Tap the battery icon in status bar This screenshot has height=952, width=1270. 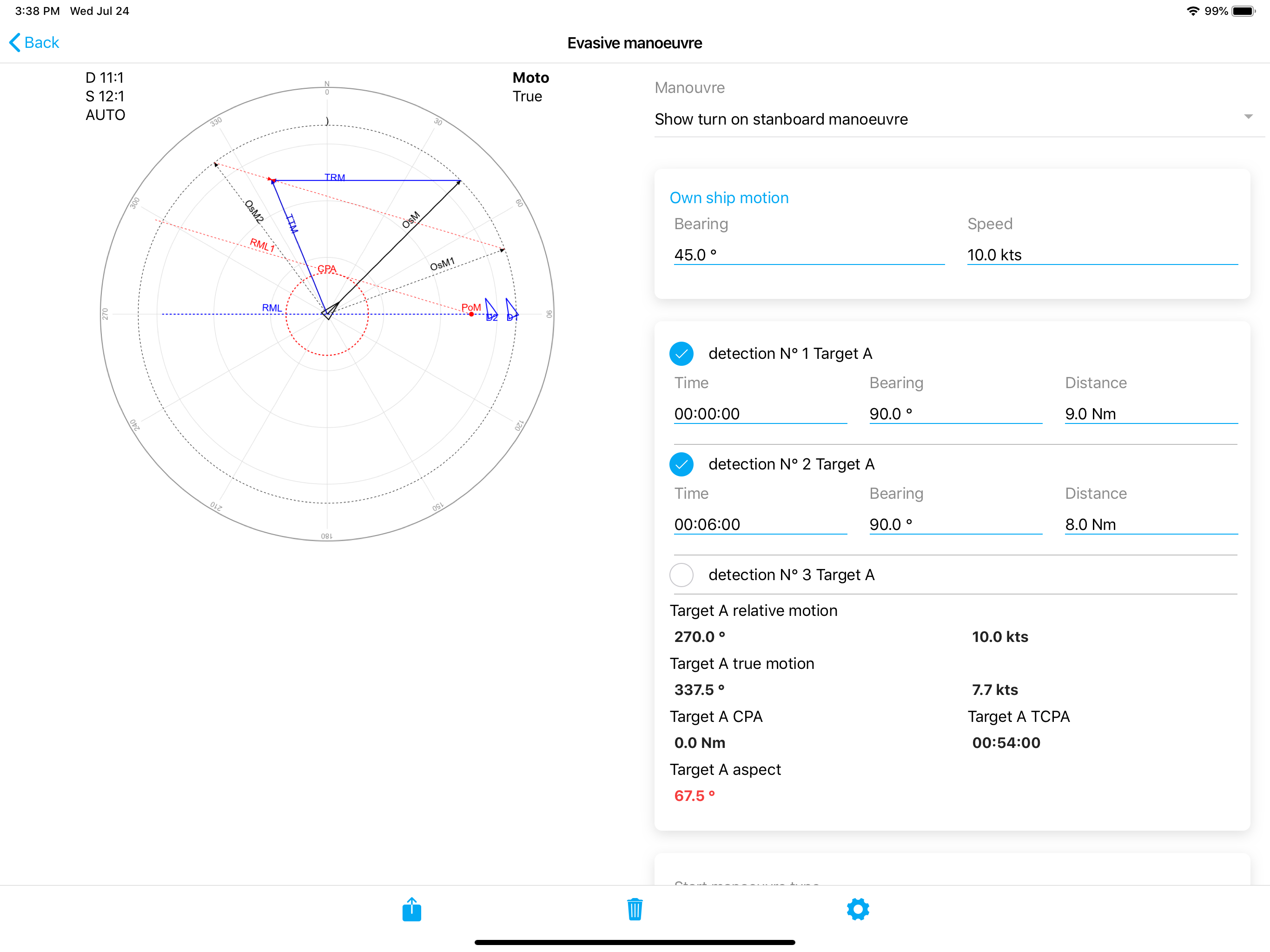point(1244,11)
